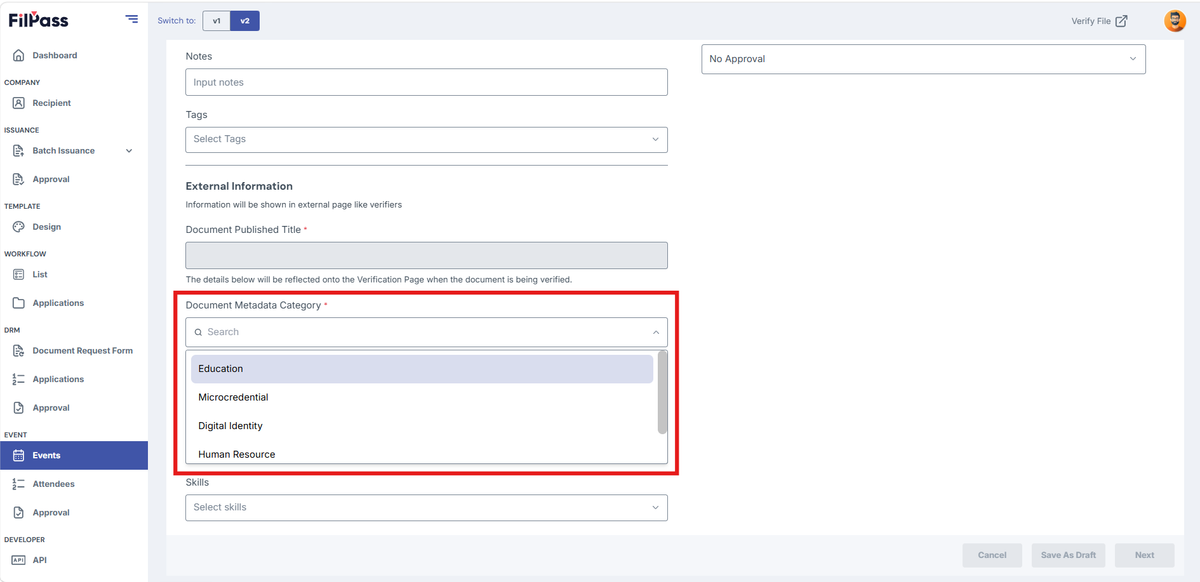This screenshot has width=1200, height=582.
Task: Collapse Document Metadata Category dropdown arrow
Action: click(656, 332)
